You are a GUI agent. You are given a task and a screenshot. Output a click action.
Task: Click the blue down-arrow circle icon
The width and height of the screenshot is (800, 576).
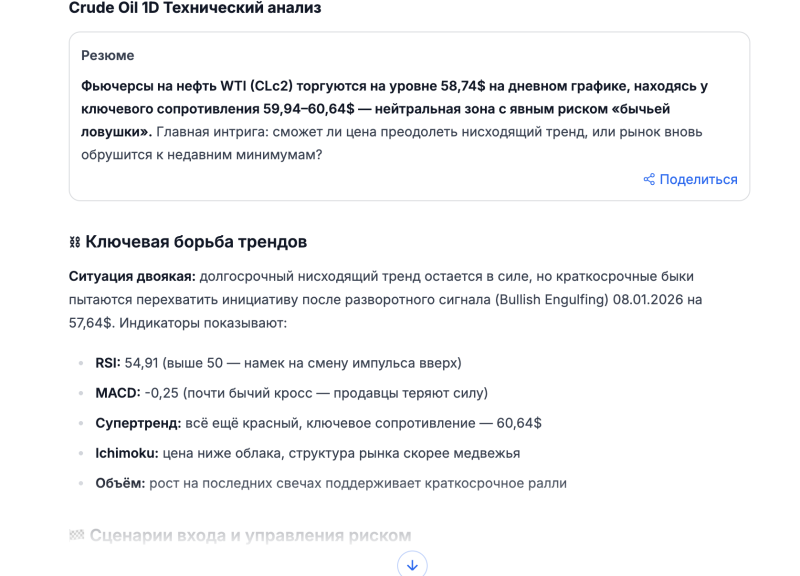411,566
